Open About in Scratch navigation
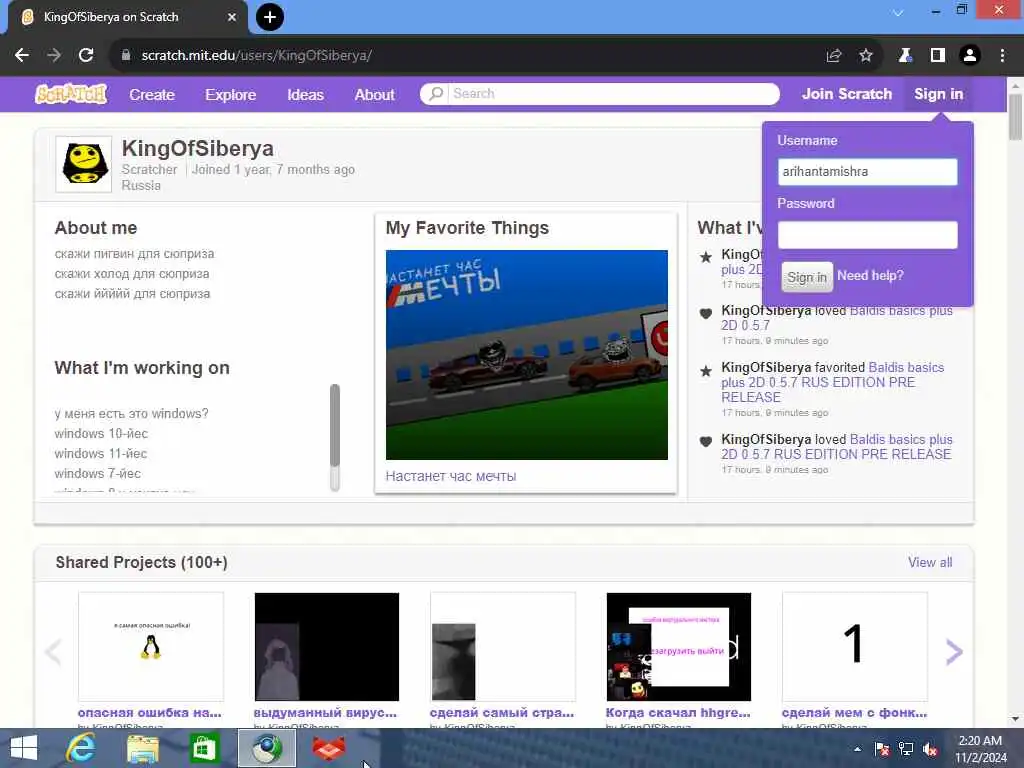Viewport: 1024px width, 768px height. (x=374, y=95)
